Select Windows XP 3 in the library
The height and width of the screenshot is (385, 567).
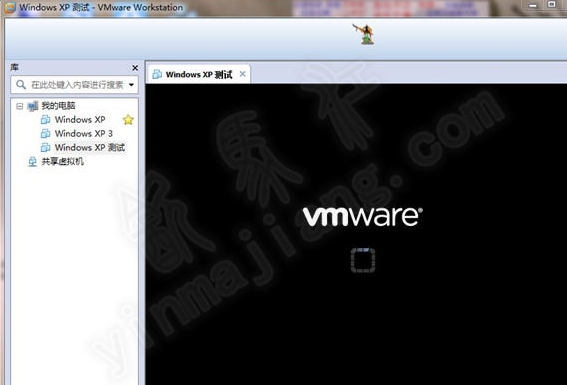point(84,133)
